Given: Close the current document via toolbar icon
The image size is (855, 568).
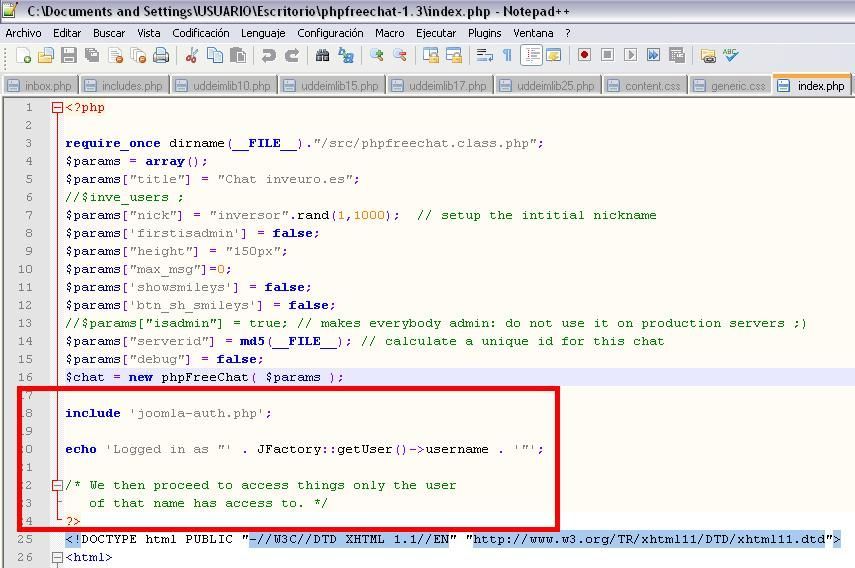Looking at the screenshot, I should (116, 55).
